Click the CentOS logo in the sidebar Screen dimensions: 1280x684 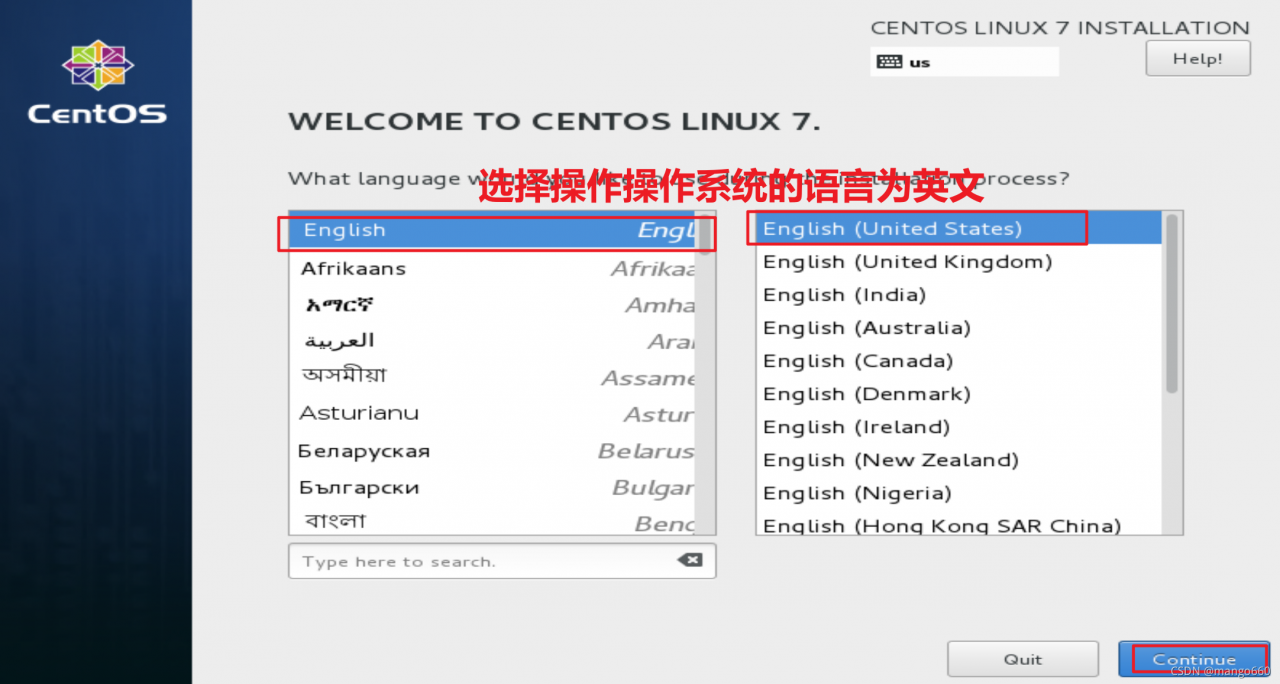[x=96, y=83]
